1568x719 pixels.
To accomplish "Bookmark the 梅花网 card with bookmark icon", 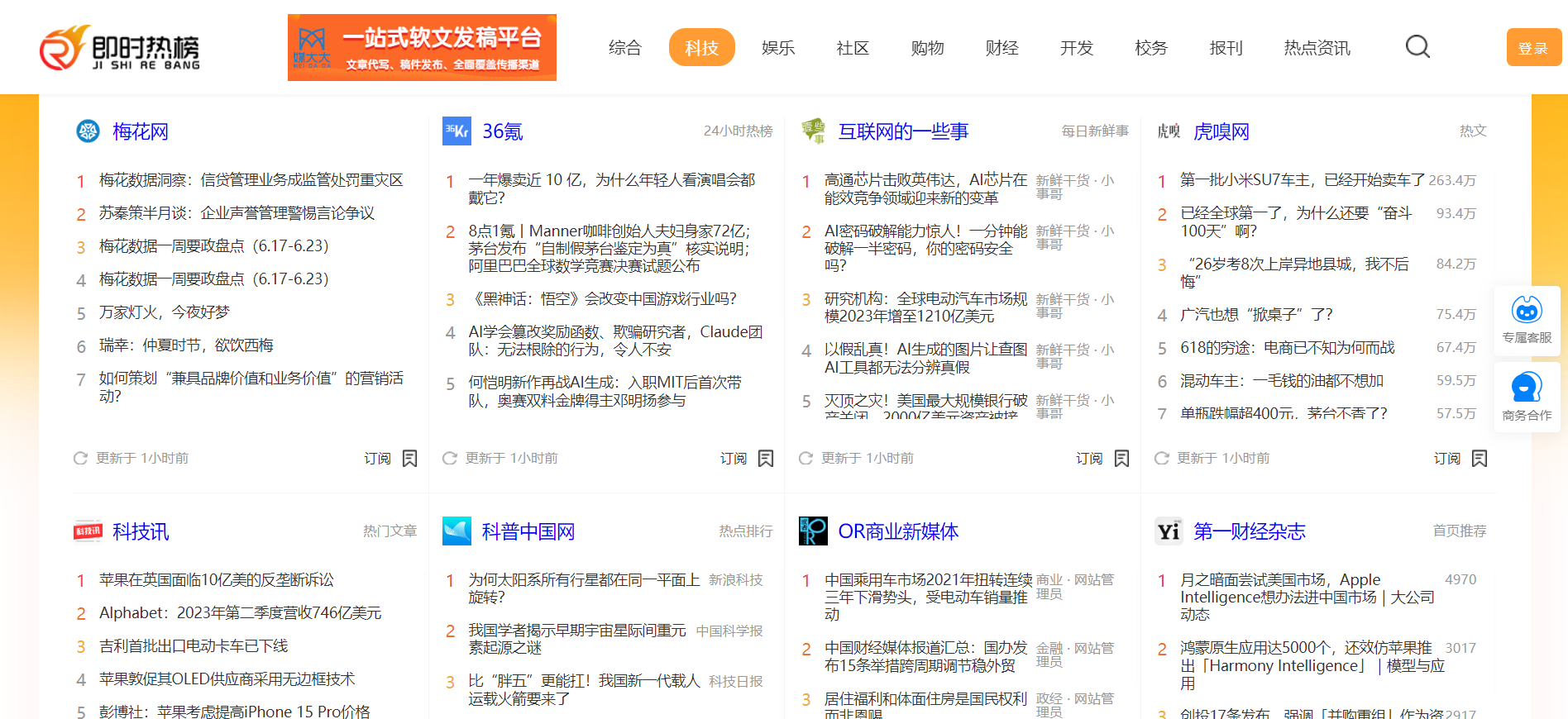I will pyautogui.click(x=409, y=458).
